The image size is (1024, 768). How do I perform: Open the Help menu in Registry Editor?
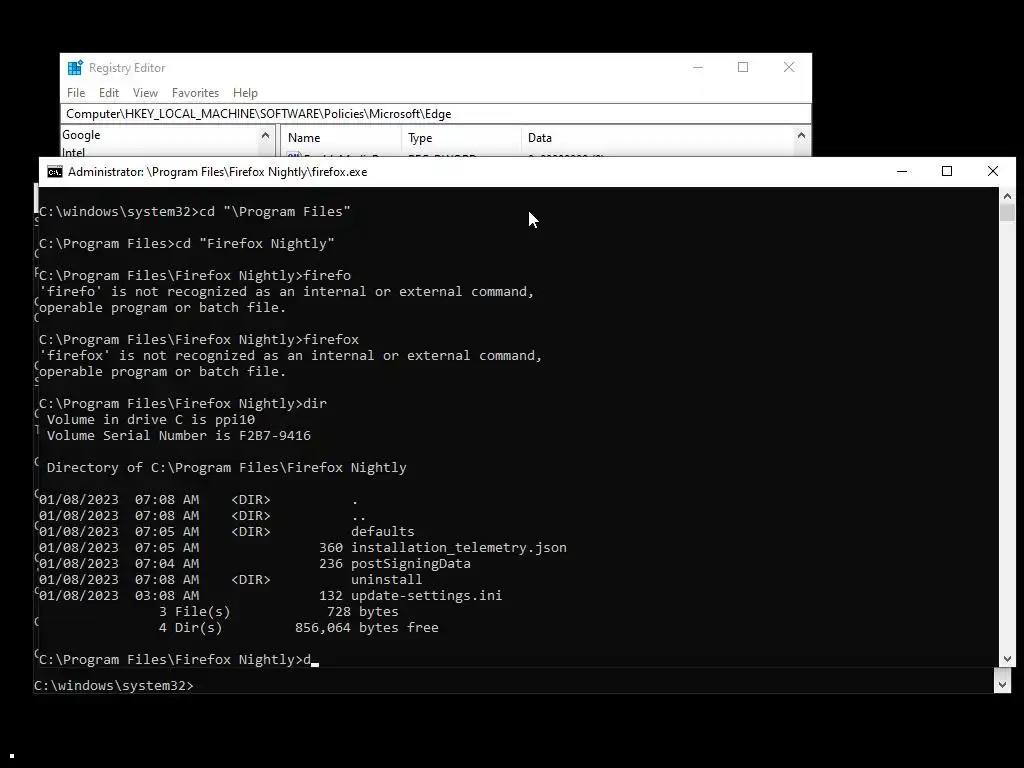[x=246, y=93]
